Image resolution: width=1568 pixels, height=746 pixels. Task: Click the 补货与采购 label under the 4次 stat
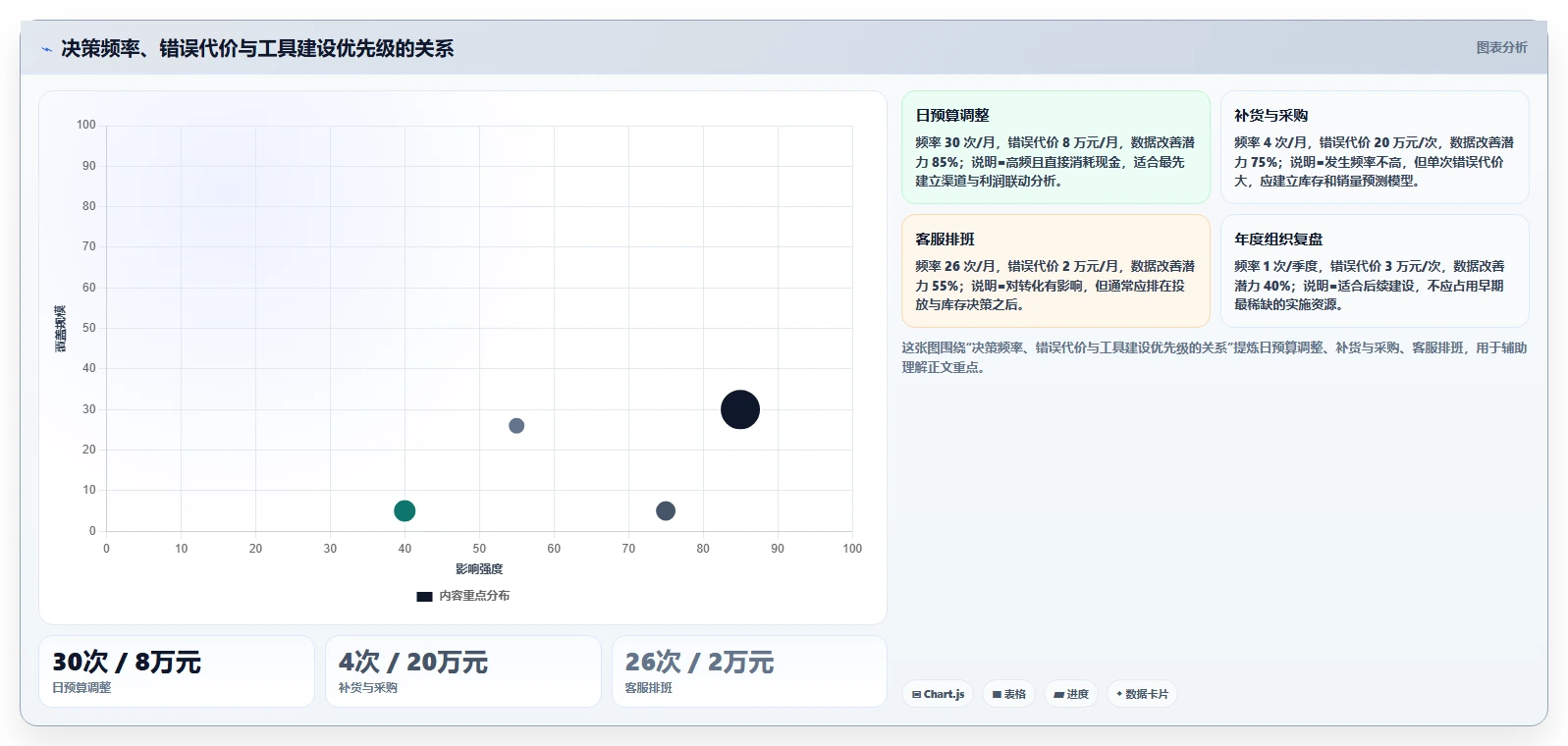pos(368,688)
